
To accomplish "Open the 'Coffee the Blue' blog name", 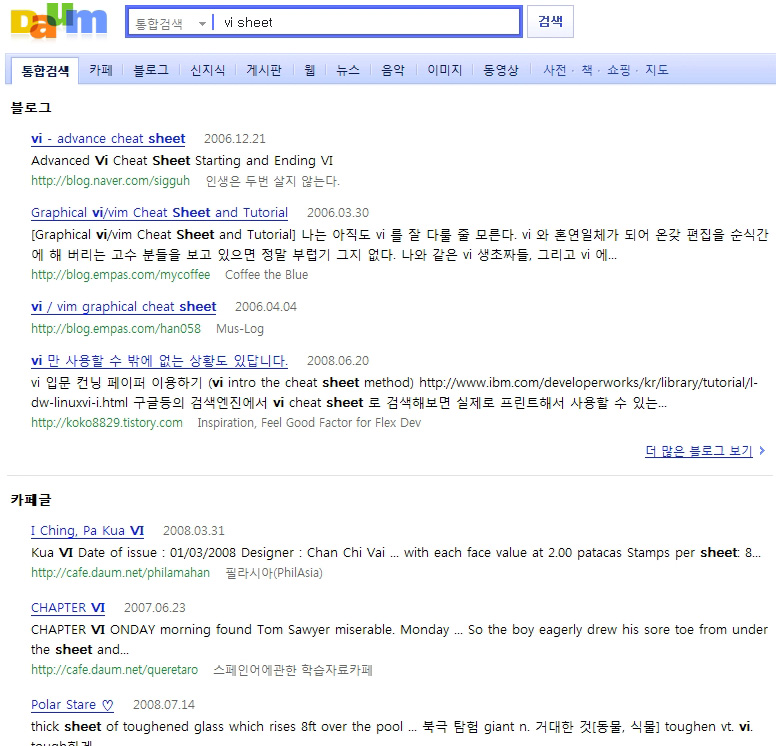I will pyautogui.click(x=267, y=275).
